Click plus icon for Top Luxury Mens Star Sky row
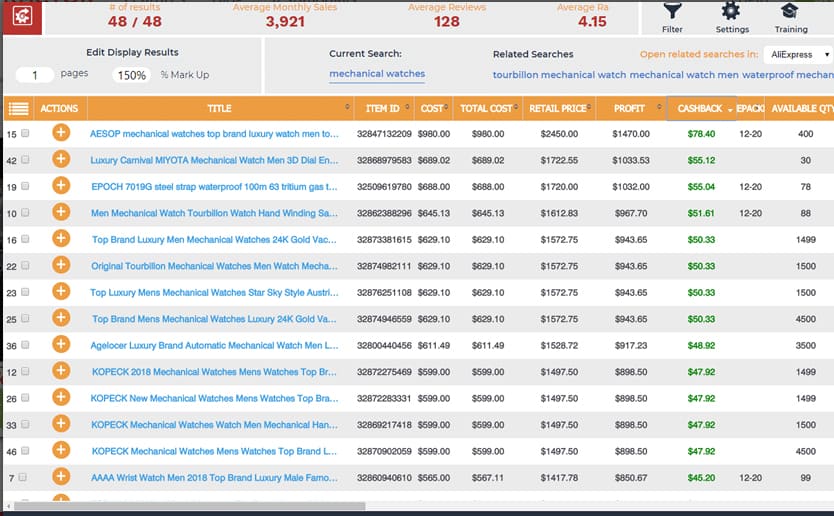This screenshot has width=834, height=516. pyautogui.click(x=61, y=291)
